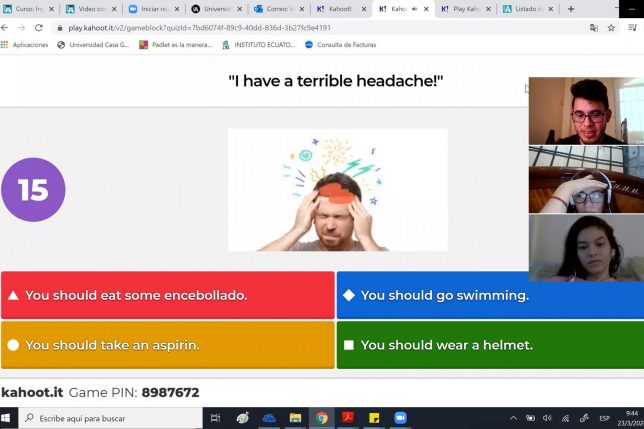Expand hidden system tray icons chevron
The image size is (644, 429).
pyautogui.click(x=514, y=418)
